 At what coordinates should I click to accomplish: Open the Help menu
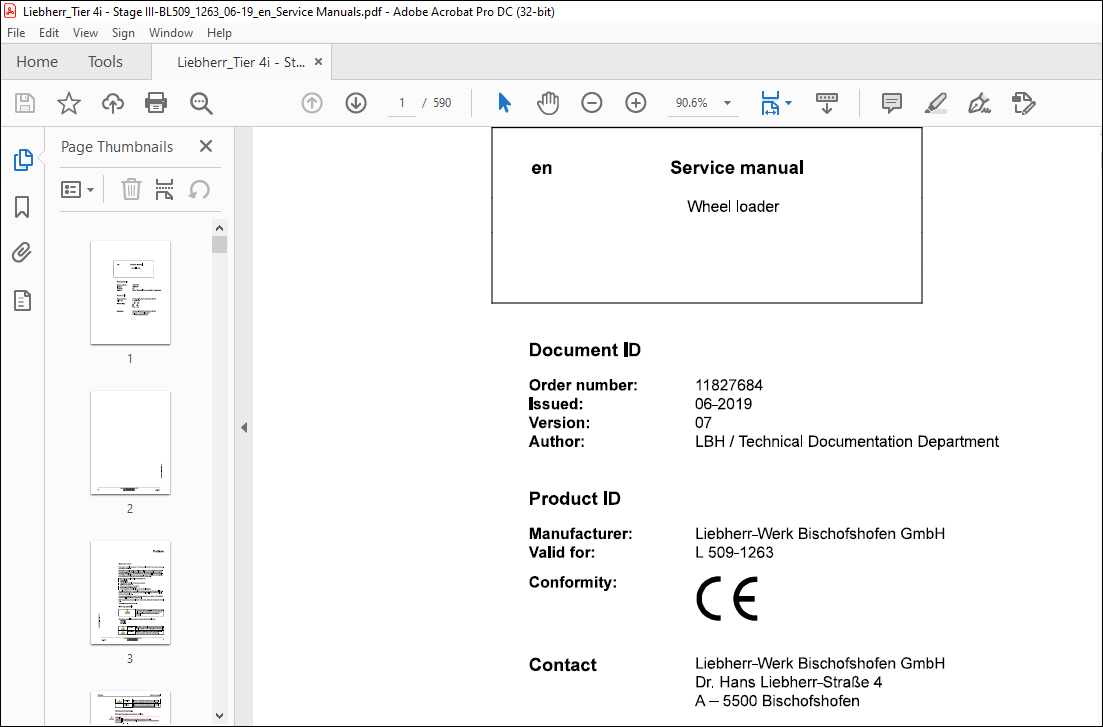[x=219, y=33]
